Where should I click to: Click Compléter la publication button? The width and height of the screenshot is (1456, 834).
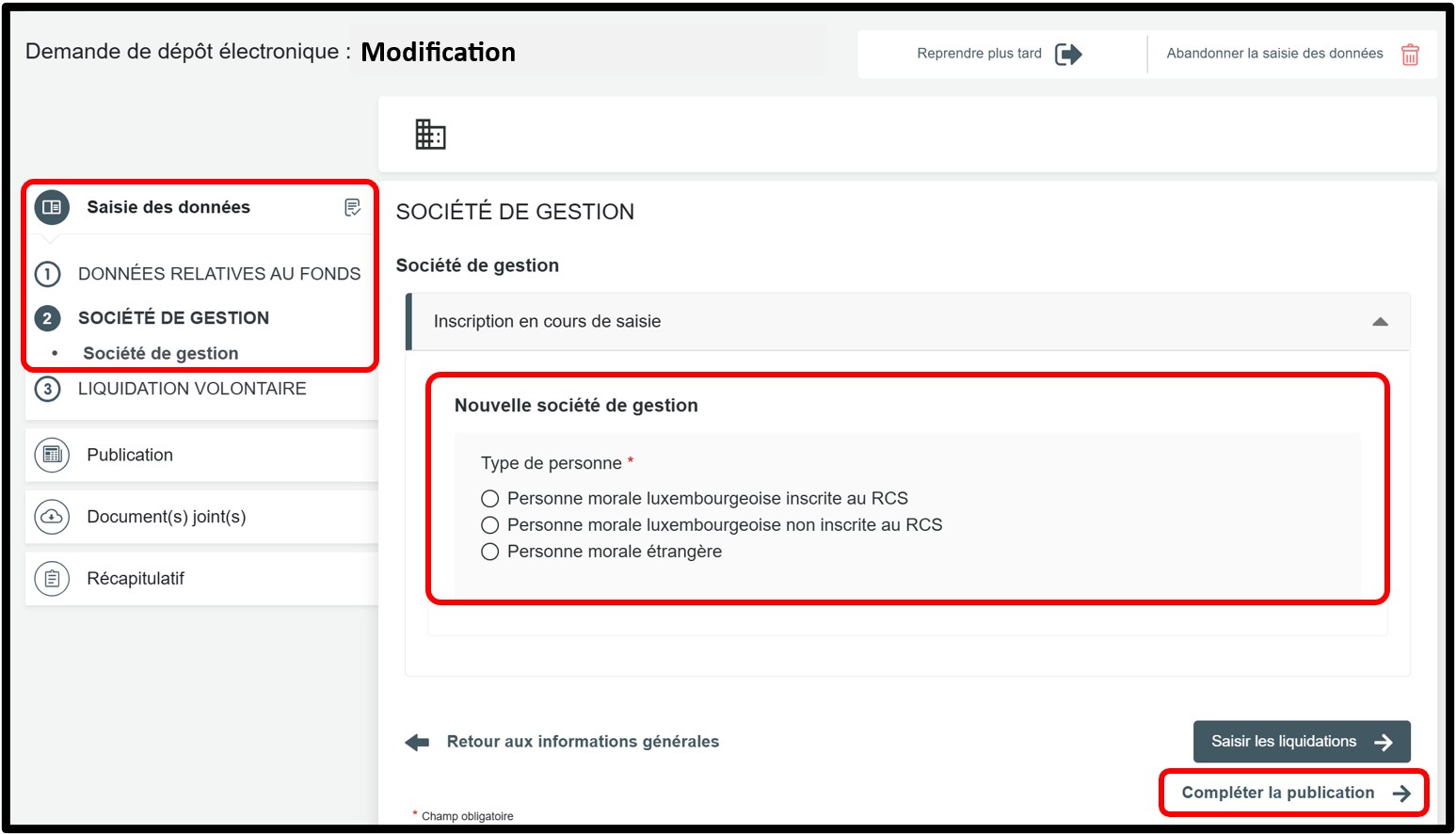tap(1294, 793)
